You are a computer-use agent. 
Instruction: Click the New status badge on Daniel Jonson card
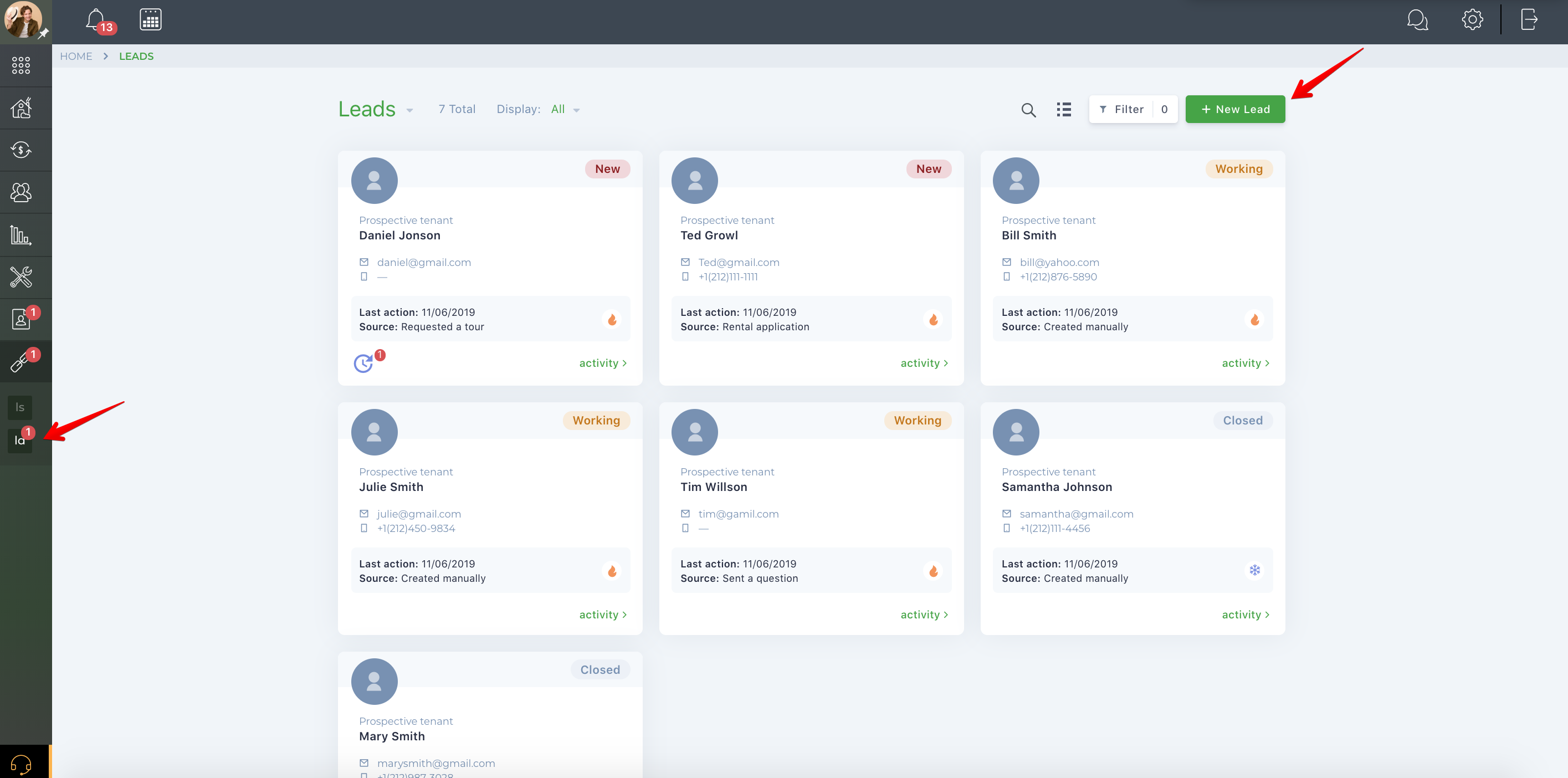(x=607, y=168)
